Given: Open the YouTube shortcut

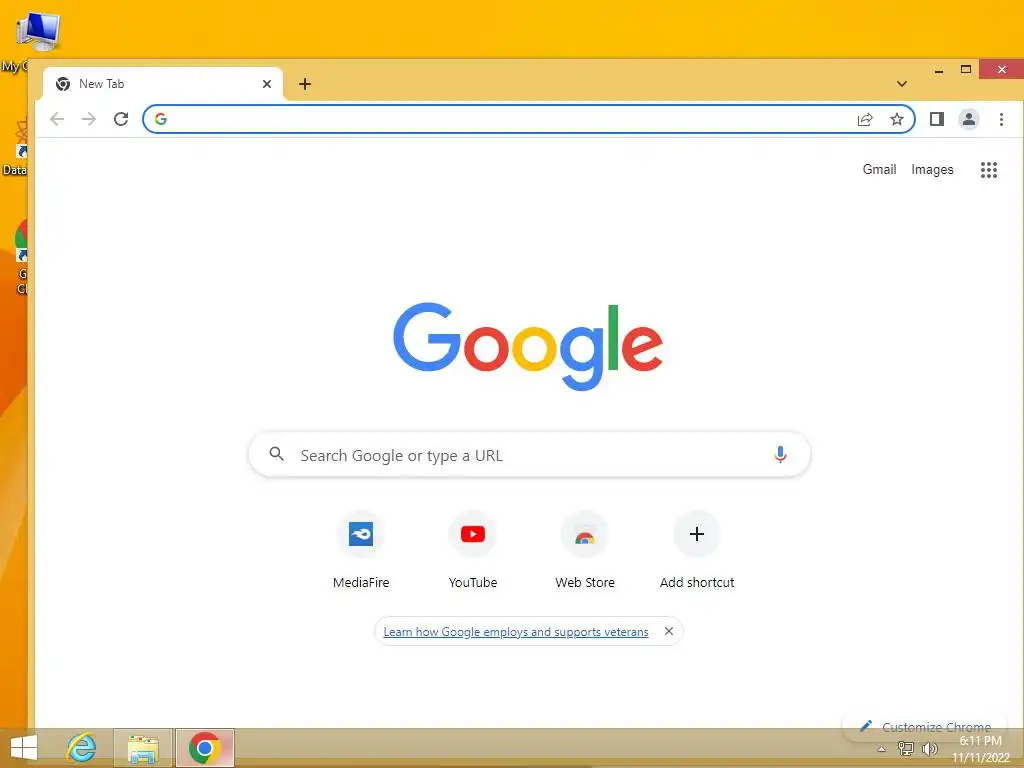Looking at the screenshot, I should click(473, 551).
